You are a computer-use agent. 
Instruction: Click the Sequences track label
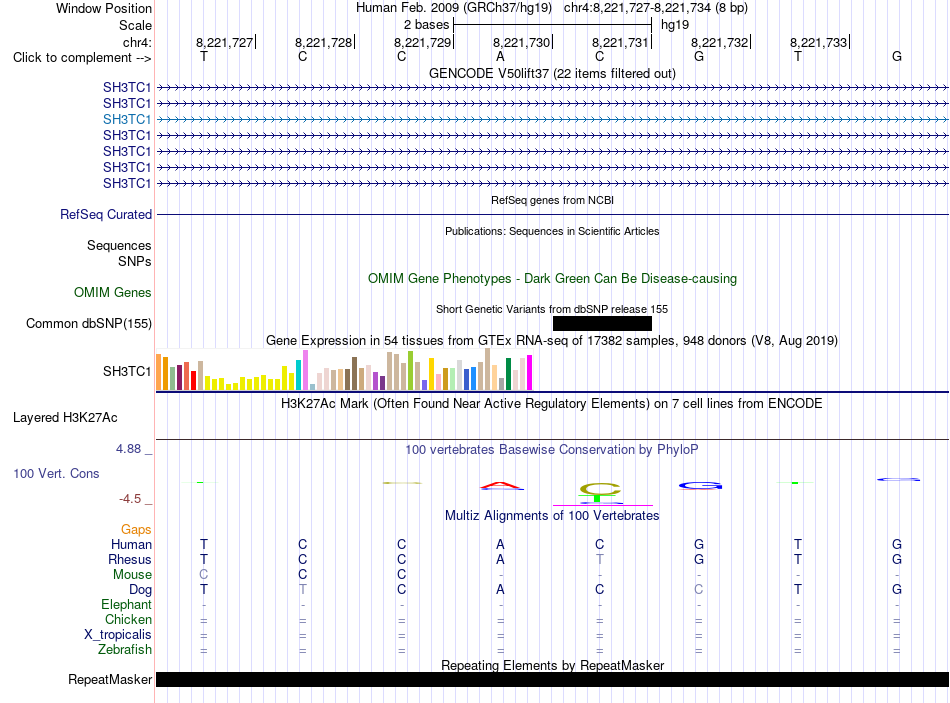pyautogui.click(x=119, y=245)
